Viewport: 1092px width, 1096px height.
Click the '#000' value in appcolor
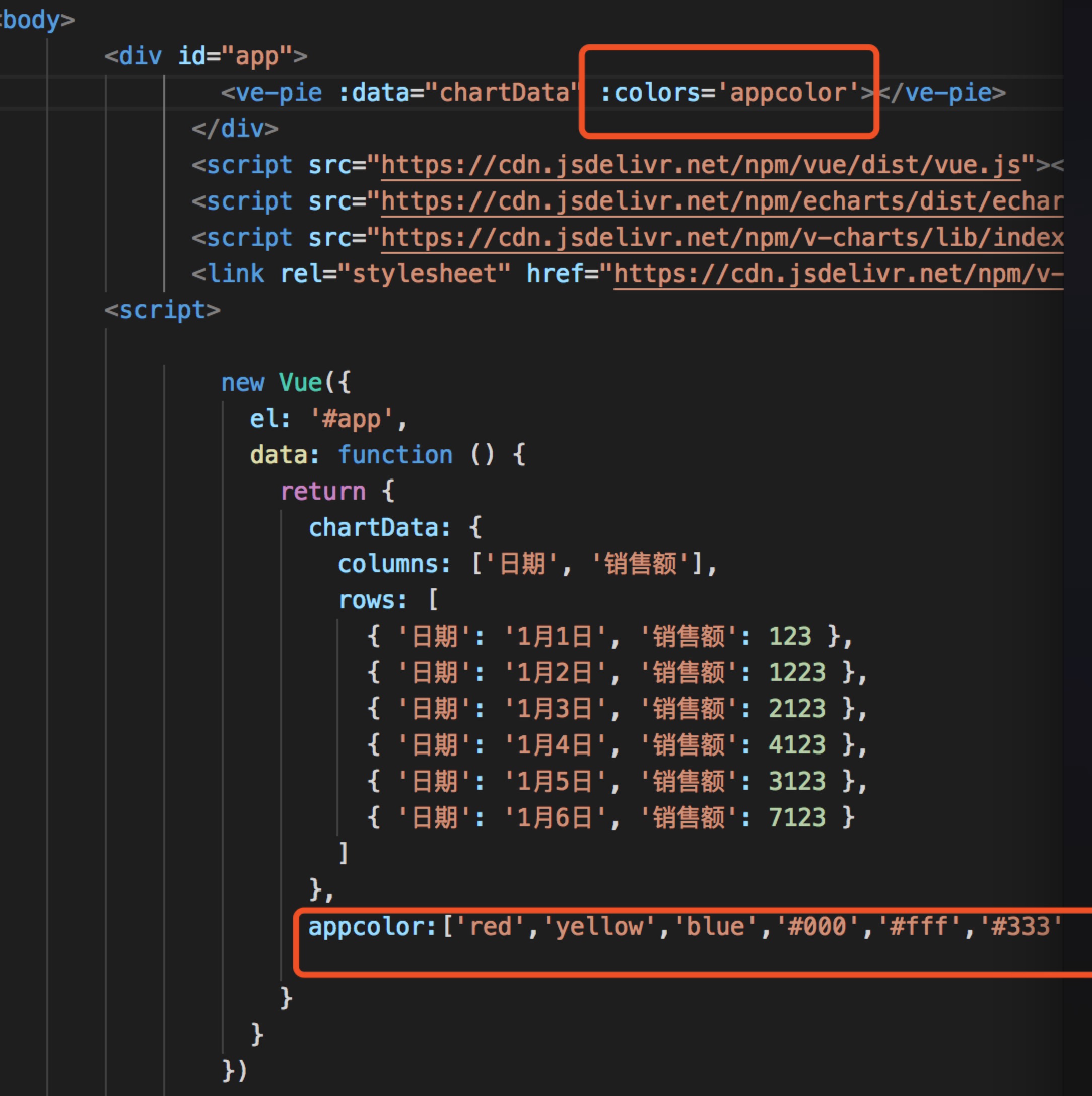pos(817,927)
